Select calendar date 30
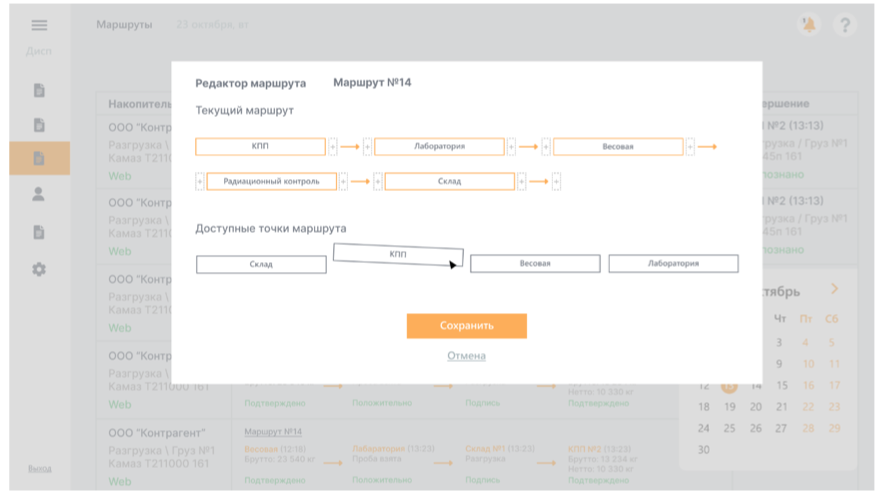Viewport: 883px width, 501px height. point(704,450)
